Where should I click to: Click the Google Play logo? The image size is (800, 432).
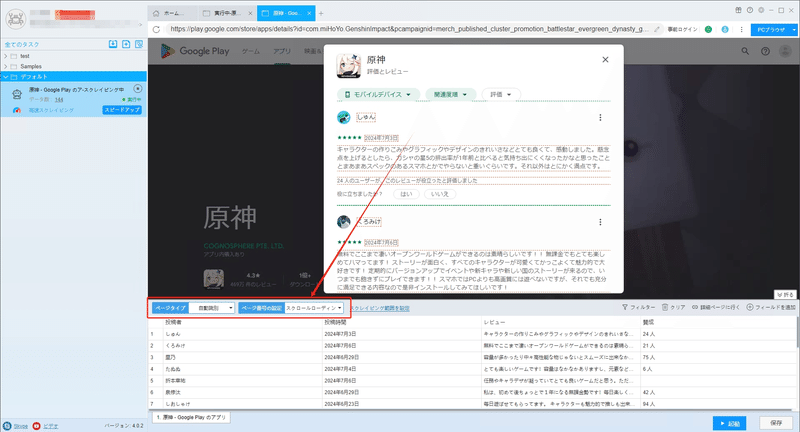tap(194, 51)
